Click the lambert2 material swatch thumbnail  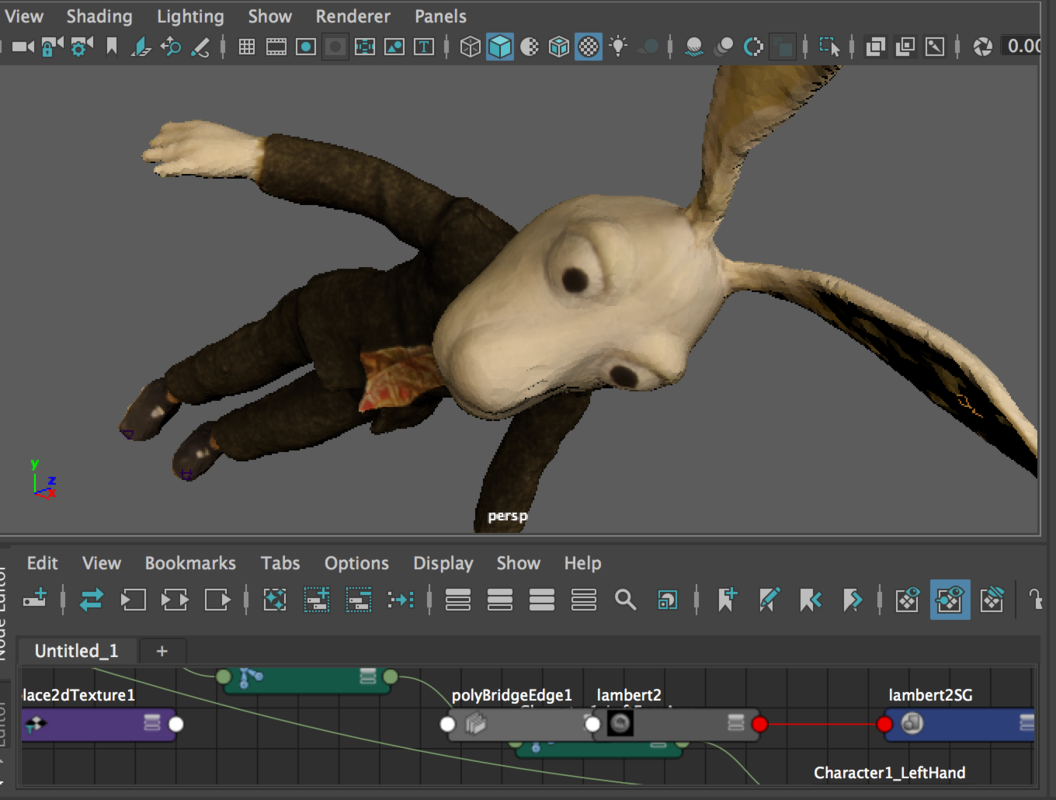620,723
